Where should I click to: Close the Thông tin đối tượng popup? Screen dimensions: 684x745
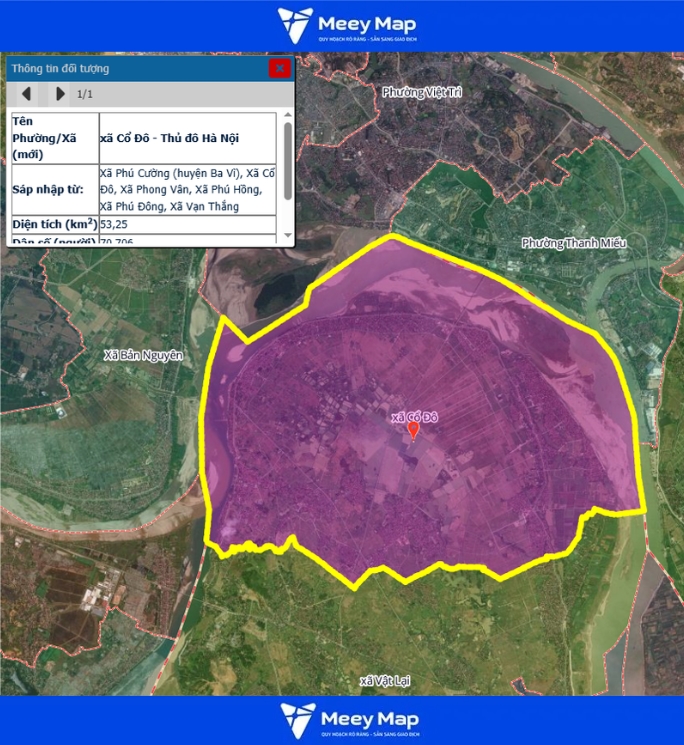tap(279, 68)
